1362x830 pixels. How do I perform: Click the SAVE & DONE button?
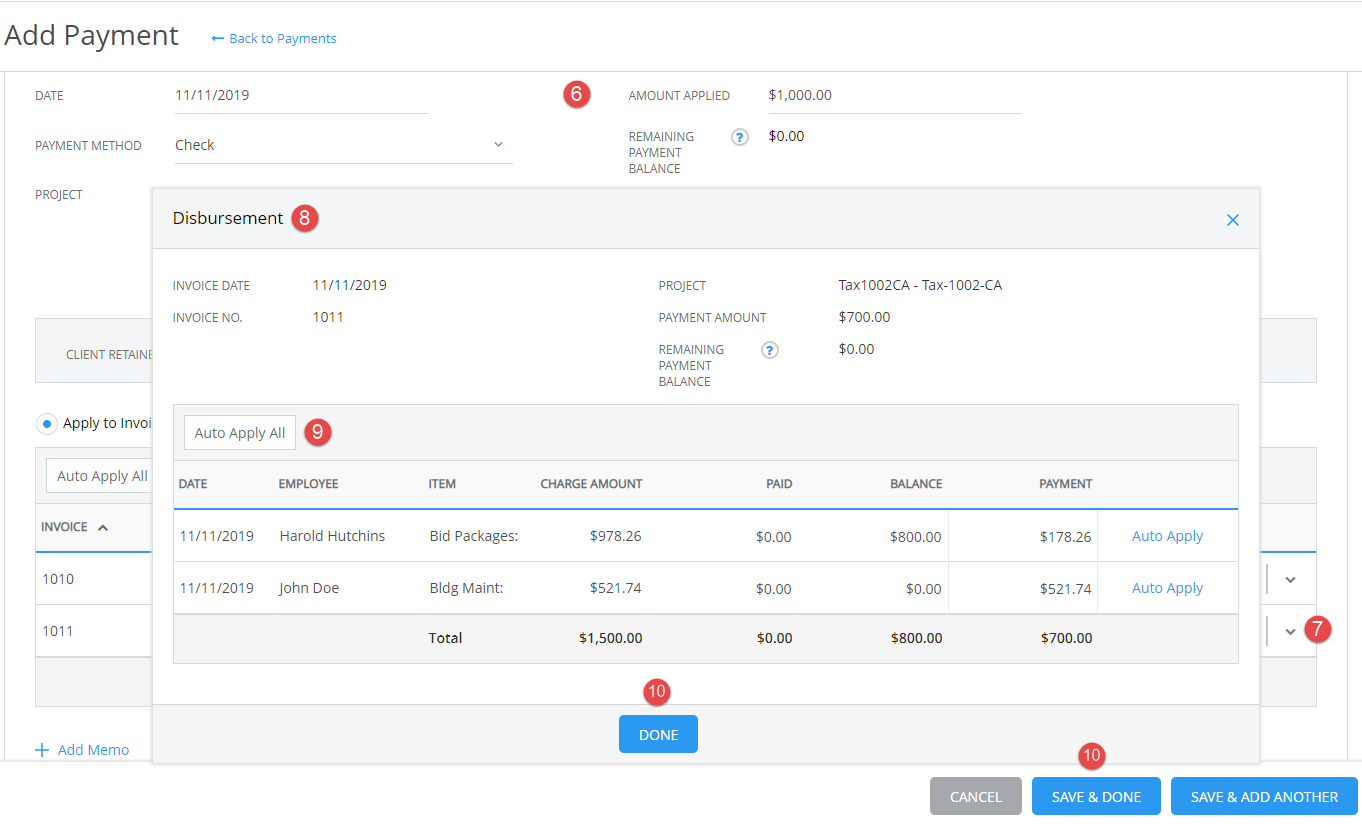coord(1096,796)
